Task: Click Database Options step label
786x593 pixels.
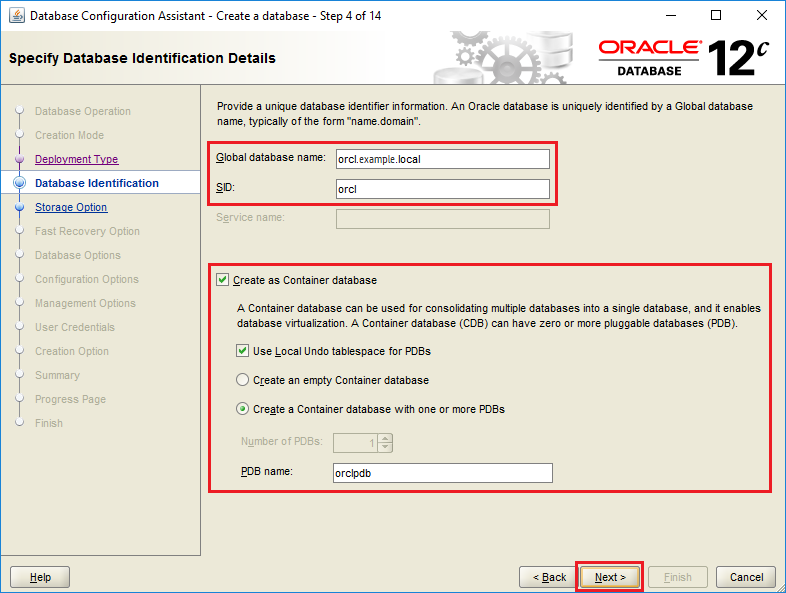Action: pyautogui.click(x=78, y=255)
